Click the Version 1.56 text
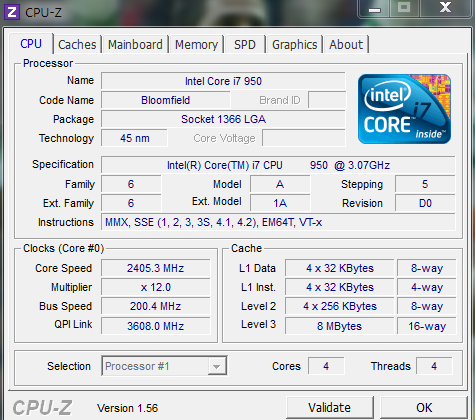The width and height of the screenshot is (476, 420). [x=127, y=408]
